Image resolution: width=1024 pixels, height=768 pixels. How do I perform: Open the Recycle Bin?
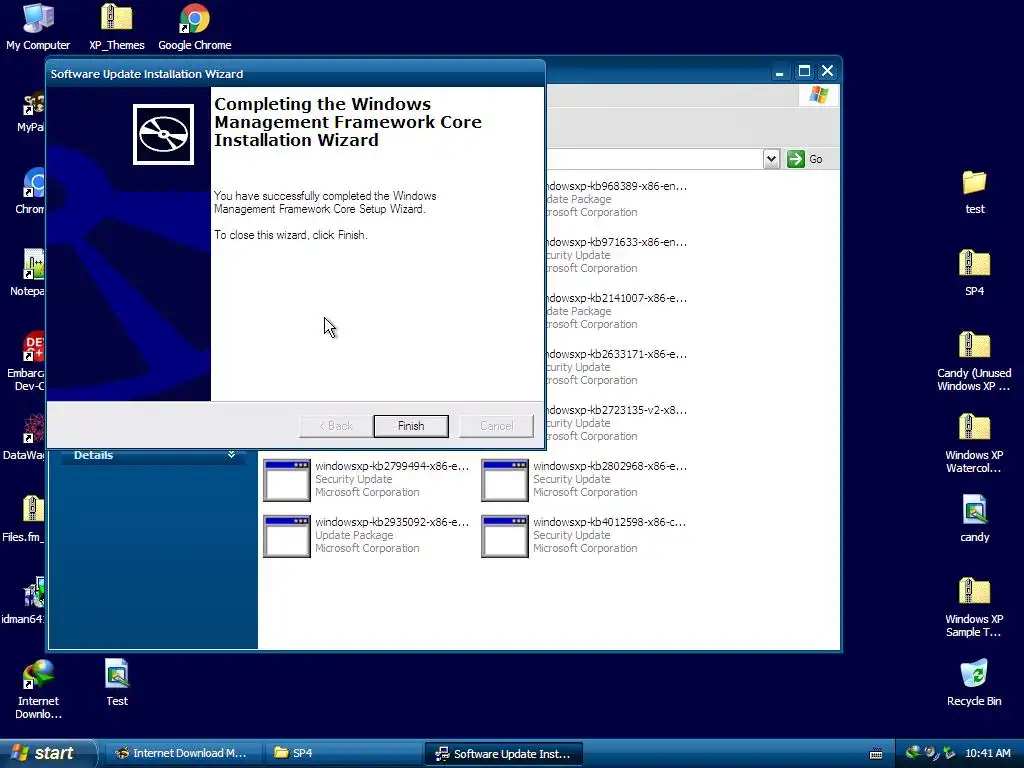point(974,682)
